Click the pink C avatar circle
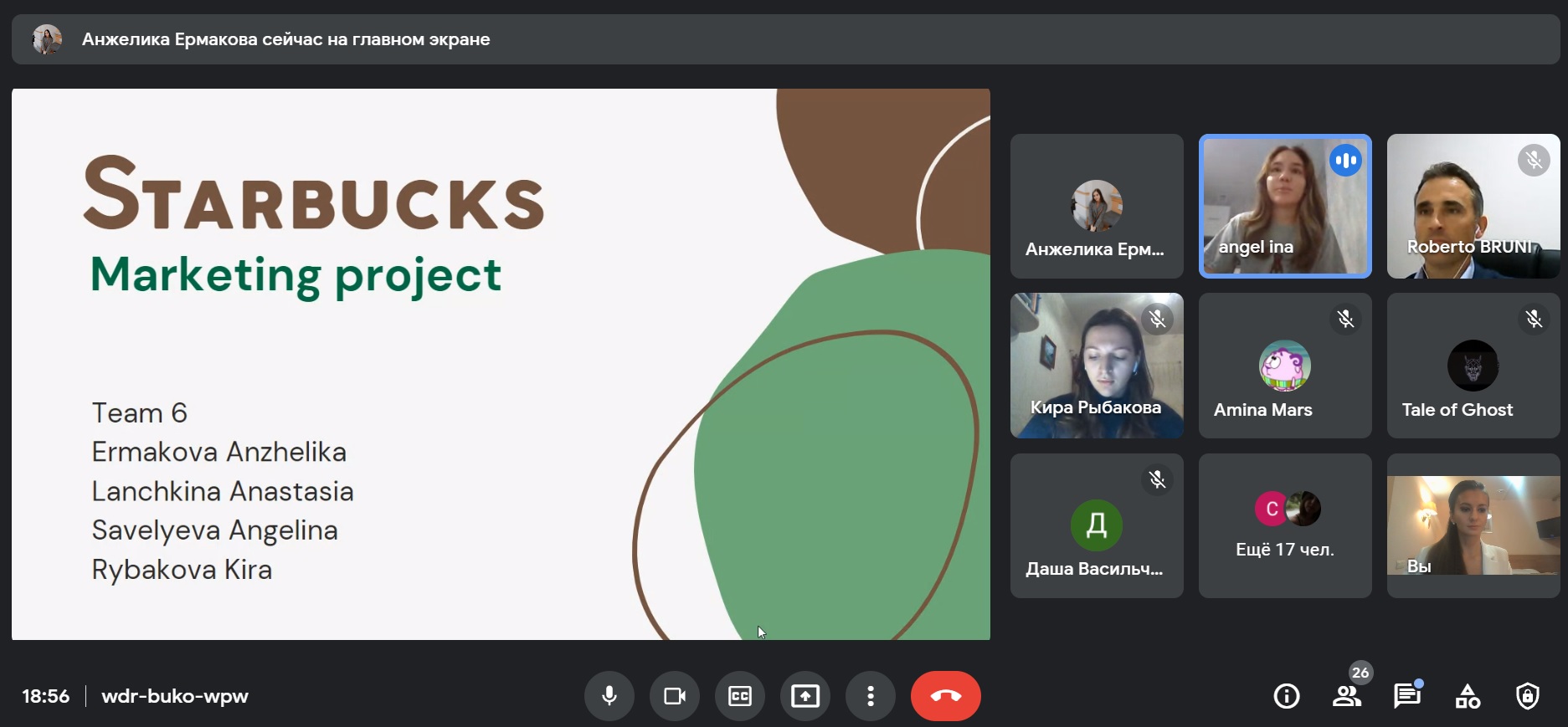This screenshot has width=1568, height=727. 1272,509
